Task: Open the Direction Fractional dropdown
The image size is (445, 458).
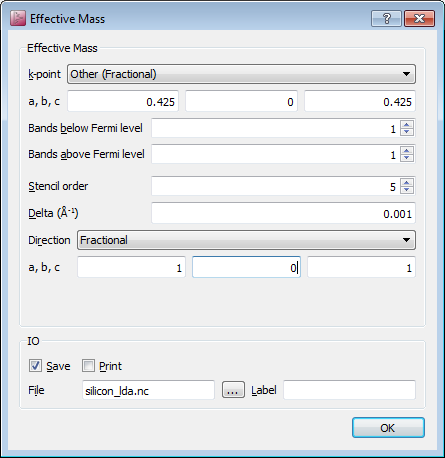Action: click(x=246, y=240)
